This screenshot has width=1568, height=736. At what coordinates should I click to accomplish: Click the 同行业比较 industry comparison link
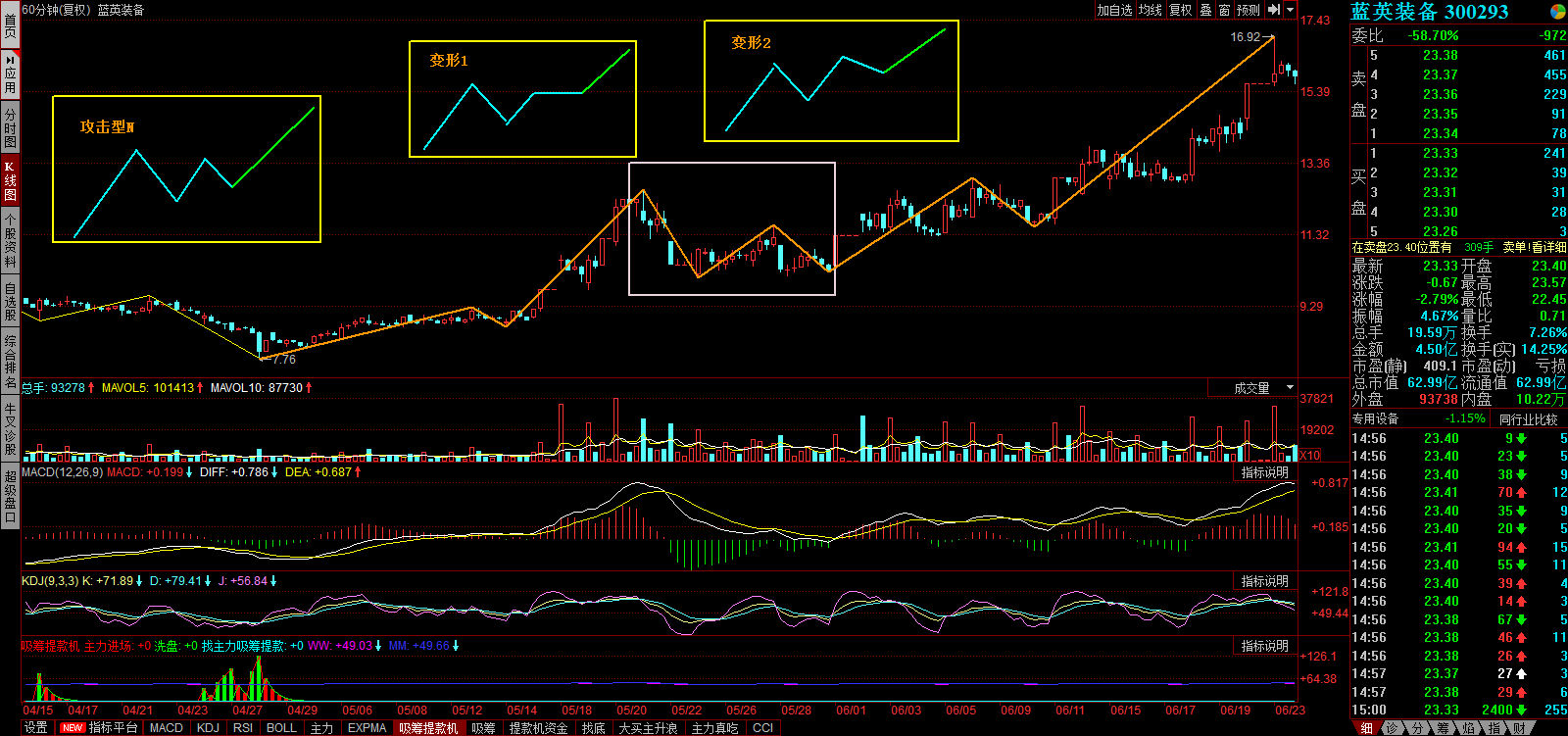(x=1528, y=419)
